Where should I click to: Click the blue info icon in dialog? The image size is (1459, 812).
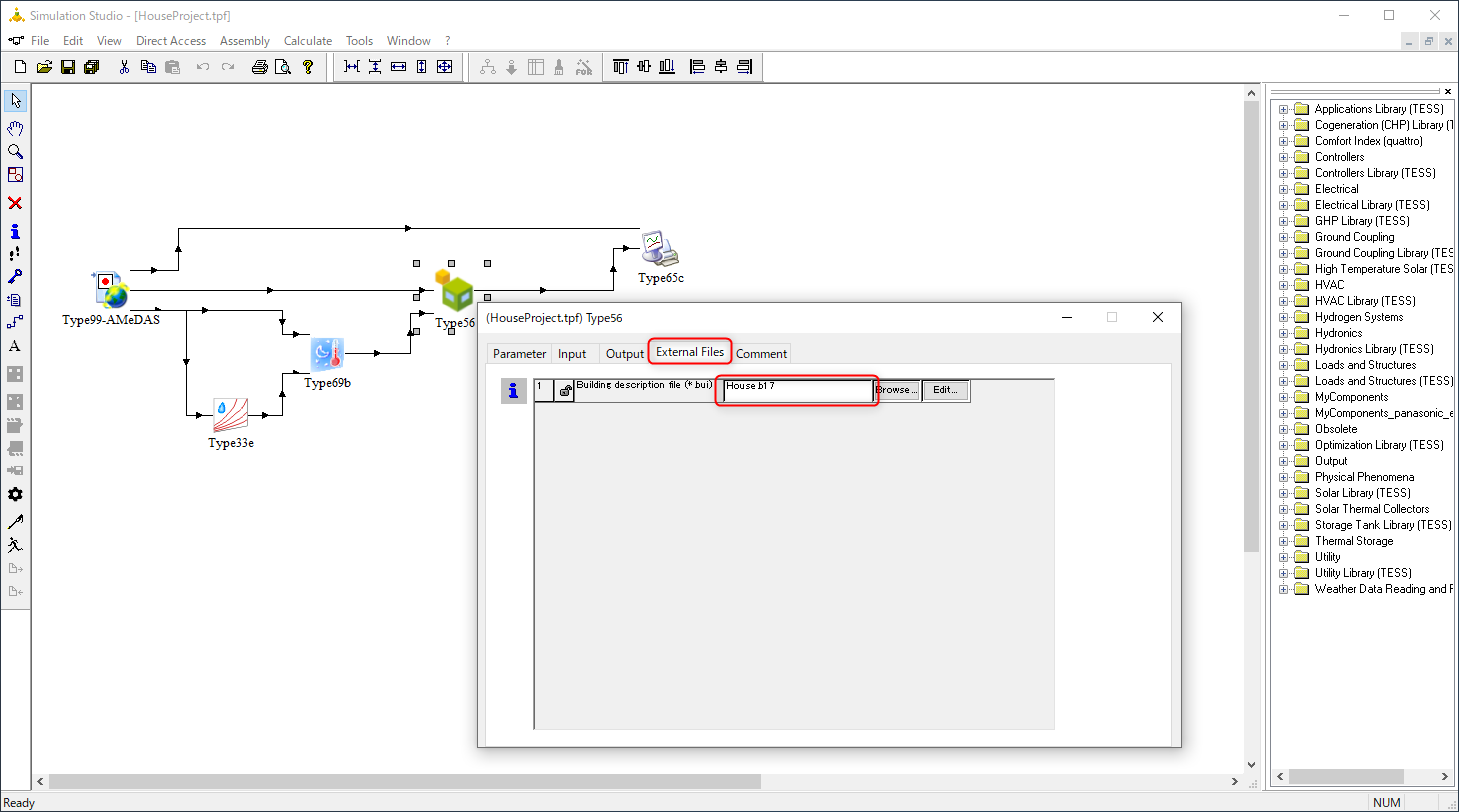pyautogui.click(x=513, y=391)
